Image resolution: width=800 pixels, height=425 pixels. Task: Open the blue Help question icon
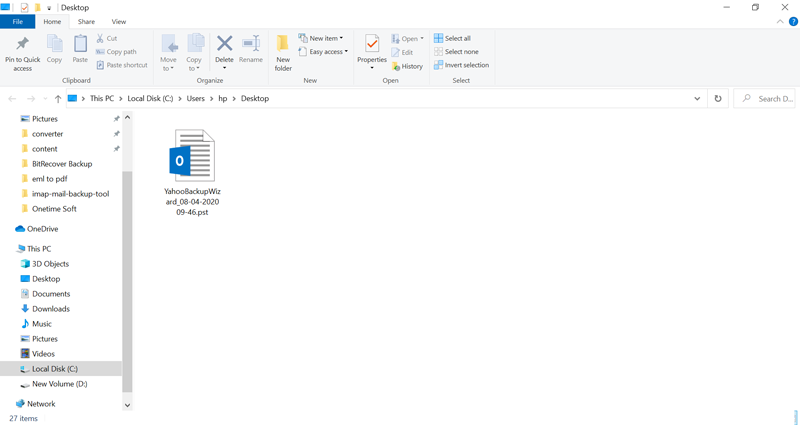pyautogui.click(x=793, y=21)
